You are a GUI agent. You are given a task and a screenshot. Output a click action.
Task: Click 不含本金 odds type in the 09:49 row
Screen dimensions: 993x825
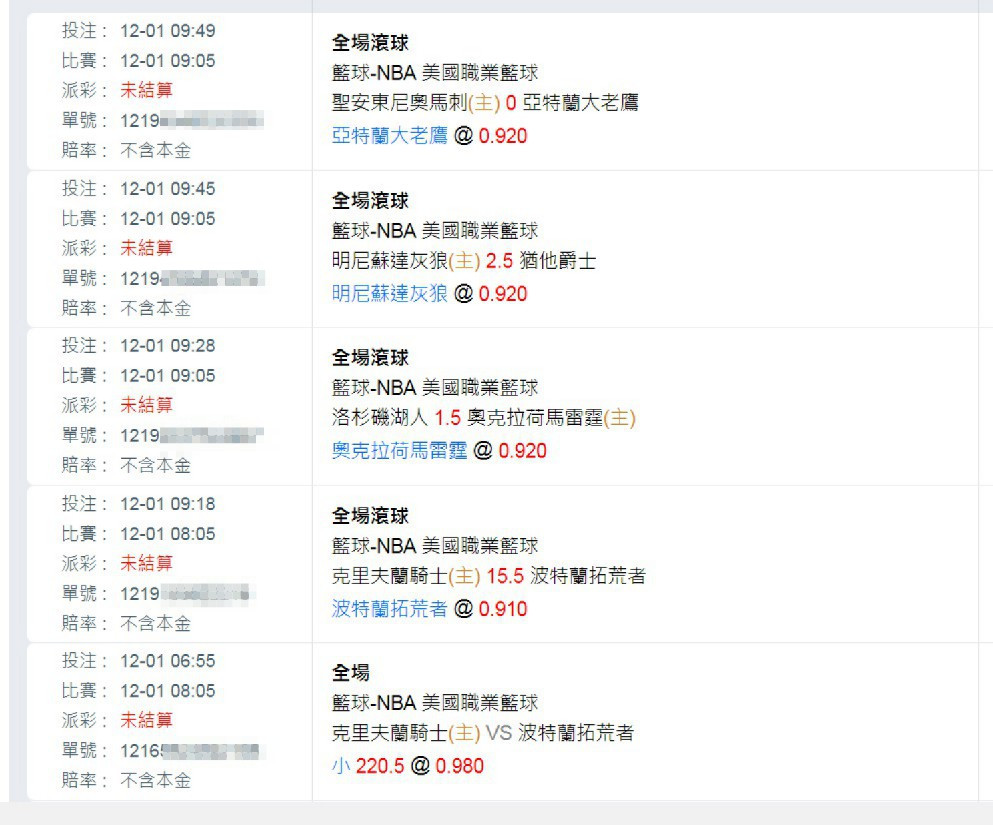click(x=156, y=151)
